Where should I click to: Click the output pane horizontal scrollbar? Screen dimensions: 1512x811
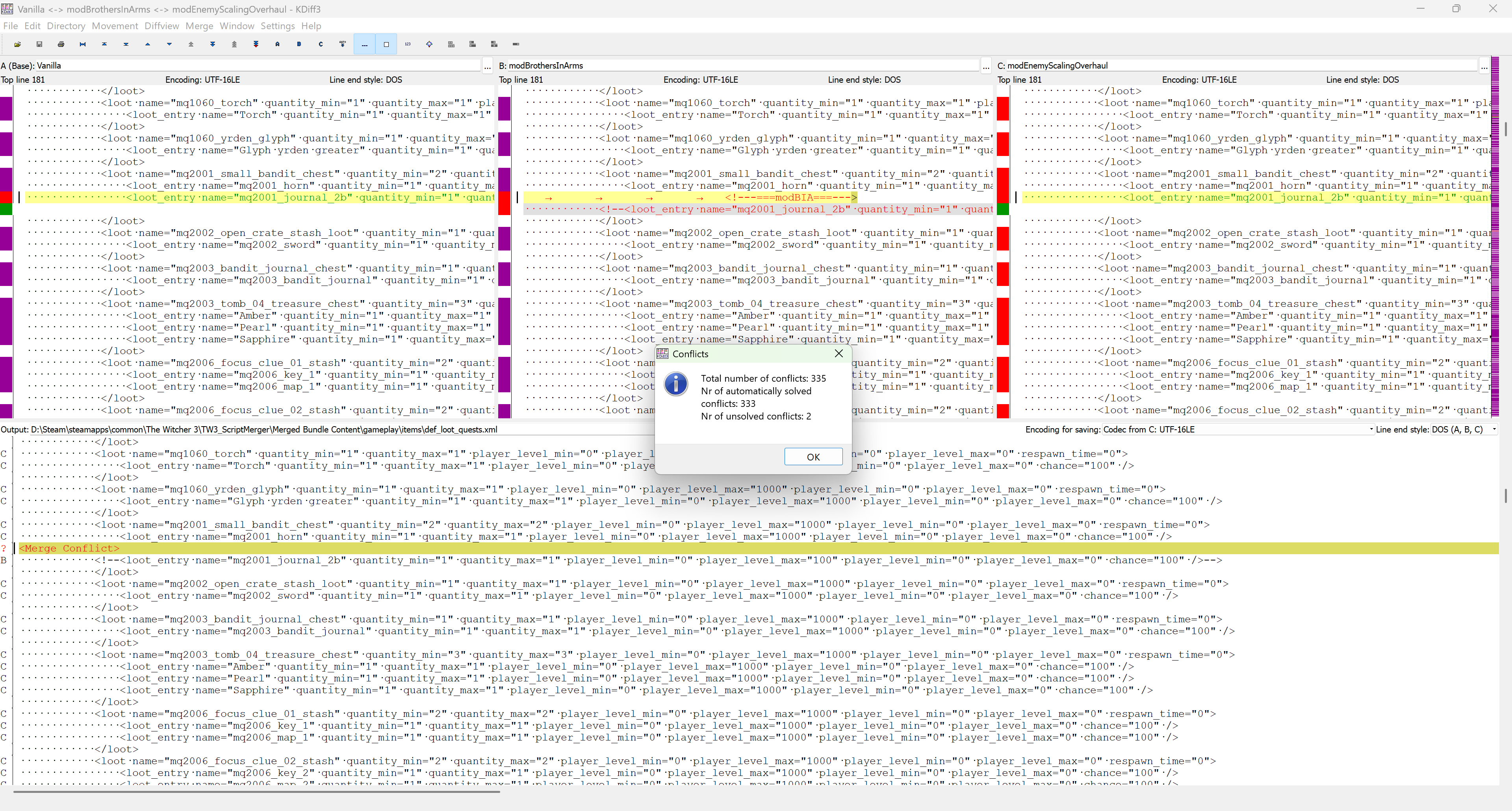[x=256, y=792]
